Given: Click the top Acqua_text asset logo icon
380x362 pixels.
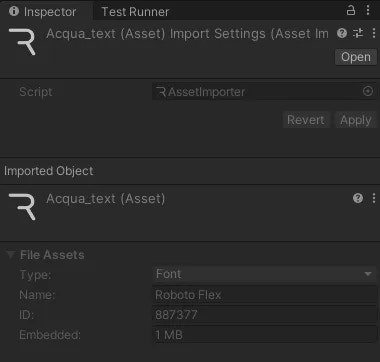Looking at the screenshot, I should tap(22, 42).
